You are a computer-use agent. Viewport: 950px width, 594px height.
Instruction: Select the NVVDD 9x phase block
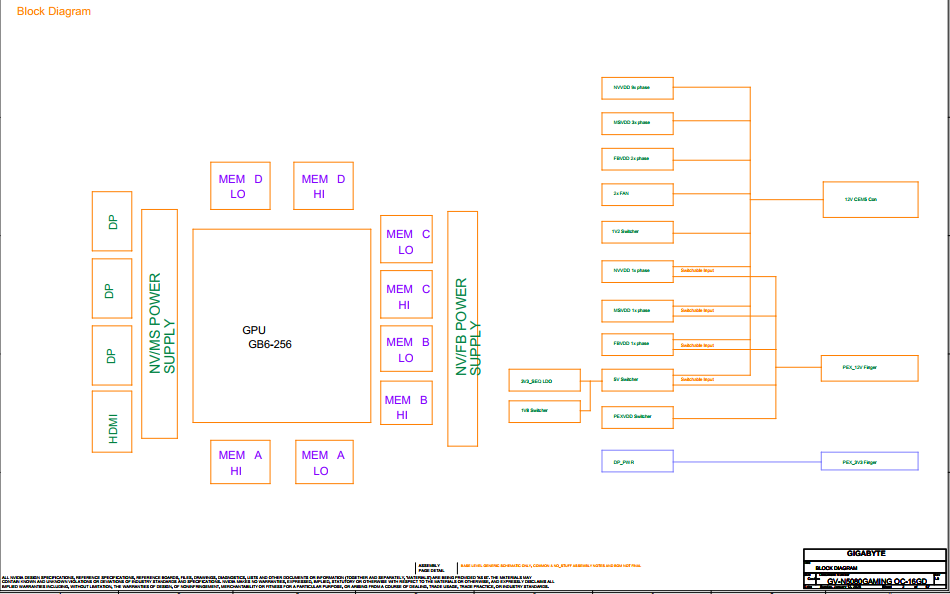pos(637,88)
